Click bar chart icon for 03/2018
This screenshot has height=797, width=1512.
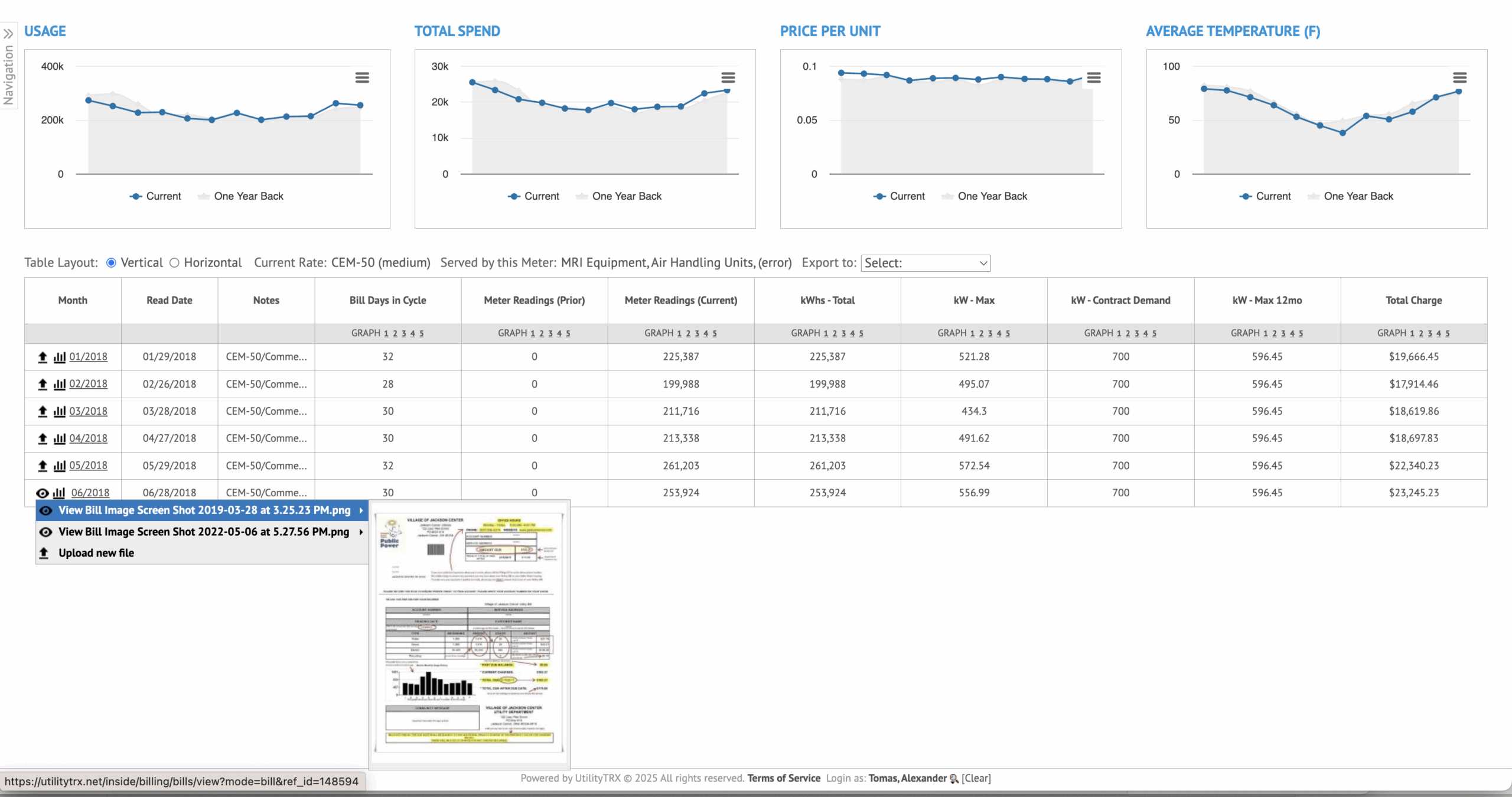(60, 411)
